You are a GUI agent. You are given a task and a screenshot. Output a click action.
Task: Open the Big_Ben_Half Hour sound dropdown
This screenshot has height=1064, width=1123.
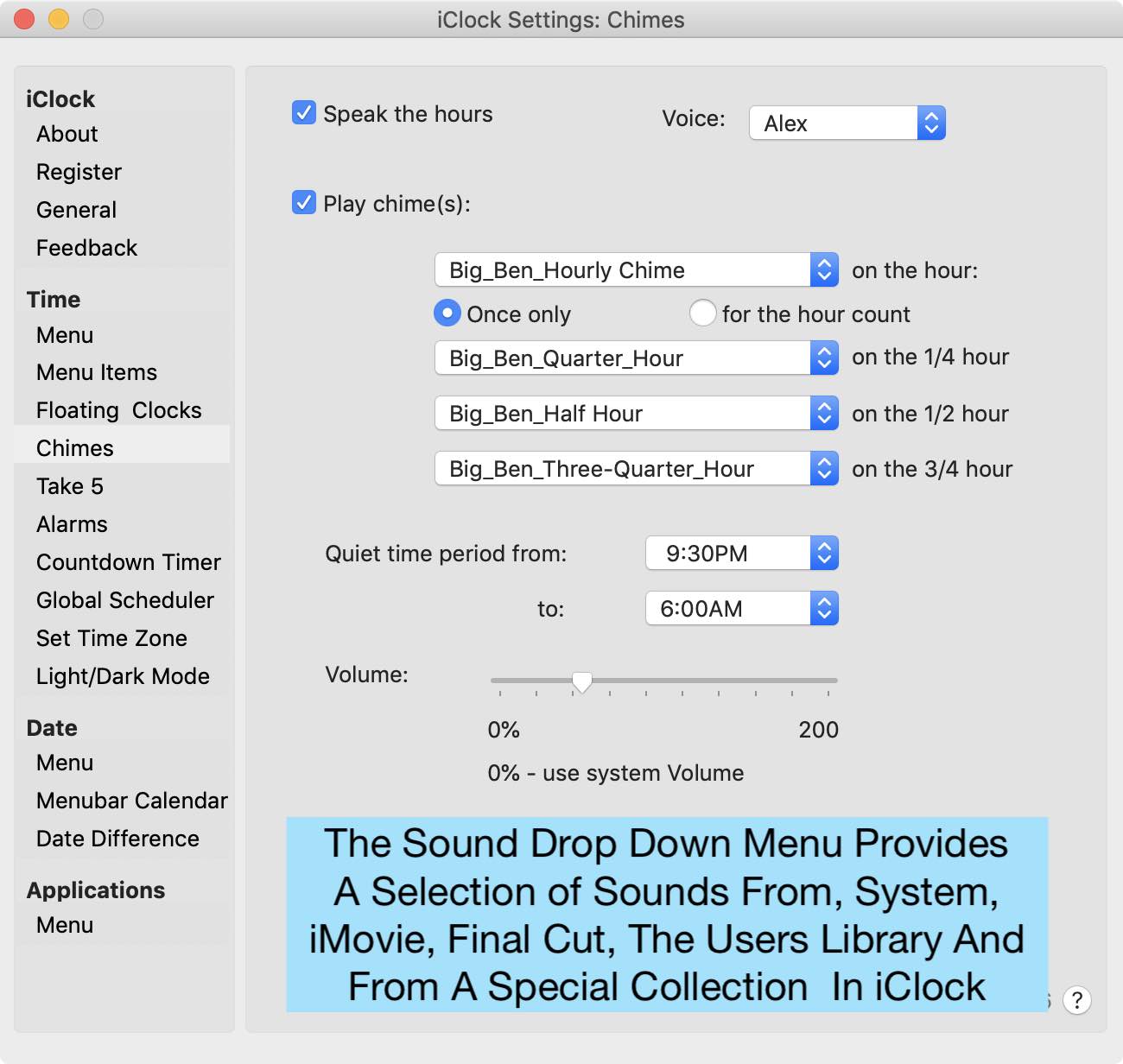tap(636, 413)
